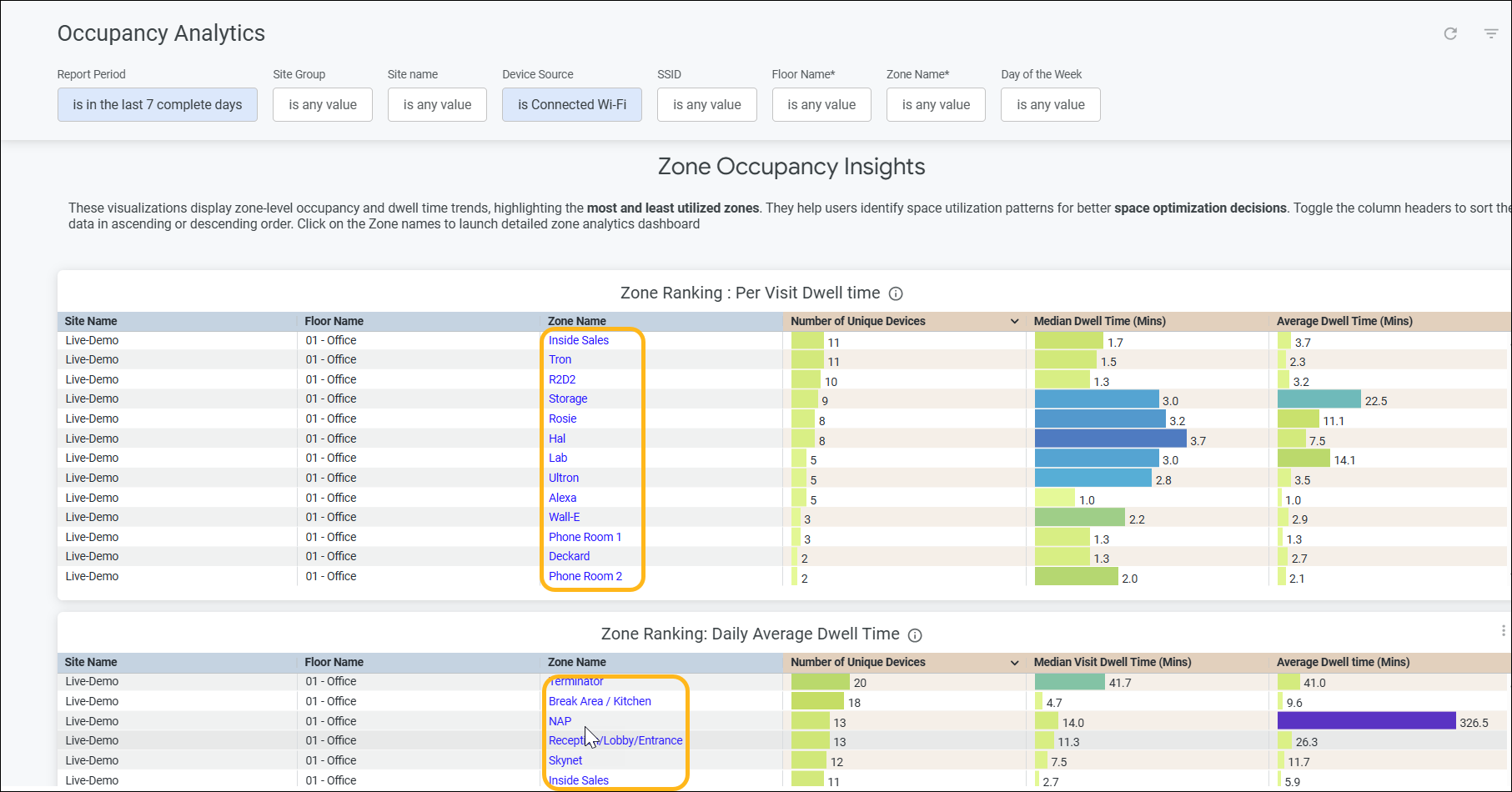The height and width of the screenshot is (792, 1512).
Task: Open Break Area / Kitchen zone link
Action: pyautogui.click(x=600, y=701)
